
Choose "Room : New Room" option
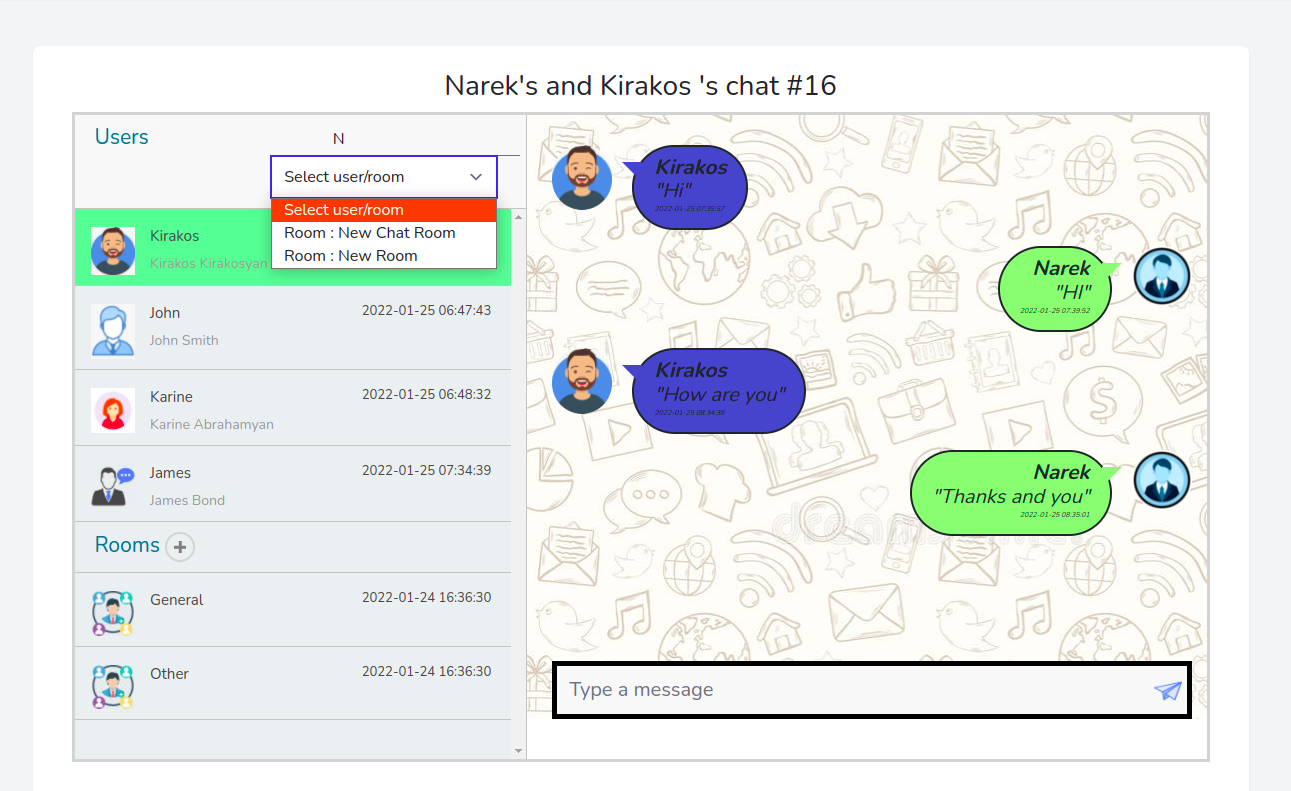coord(384,256)
